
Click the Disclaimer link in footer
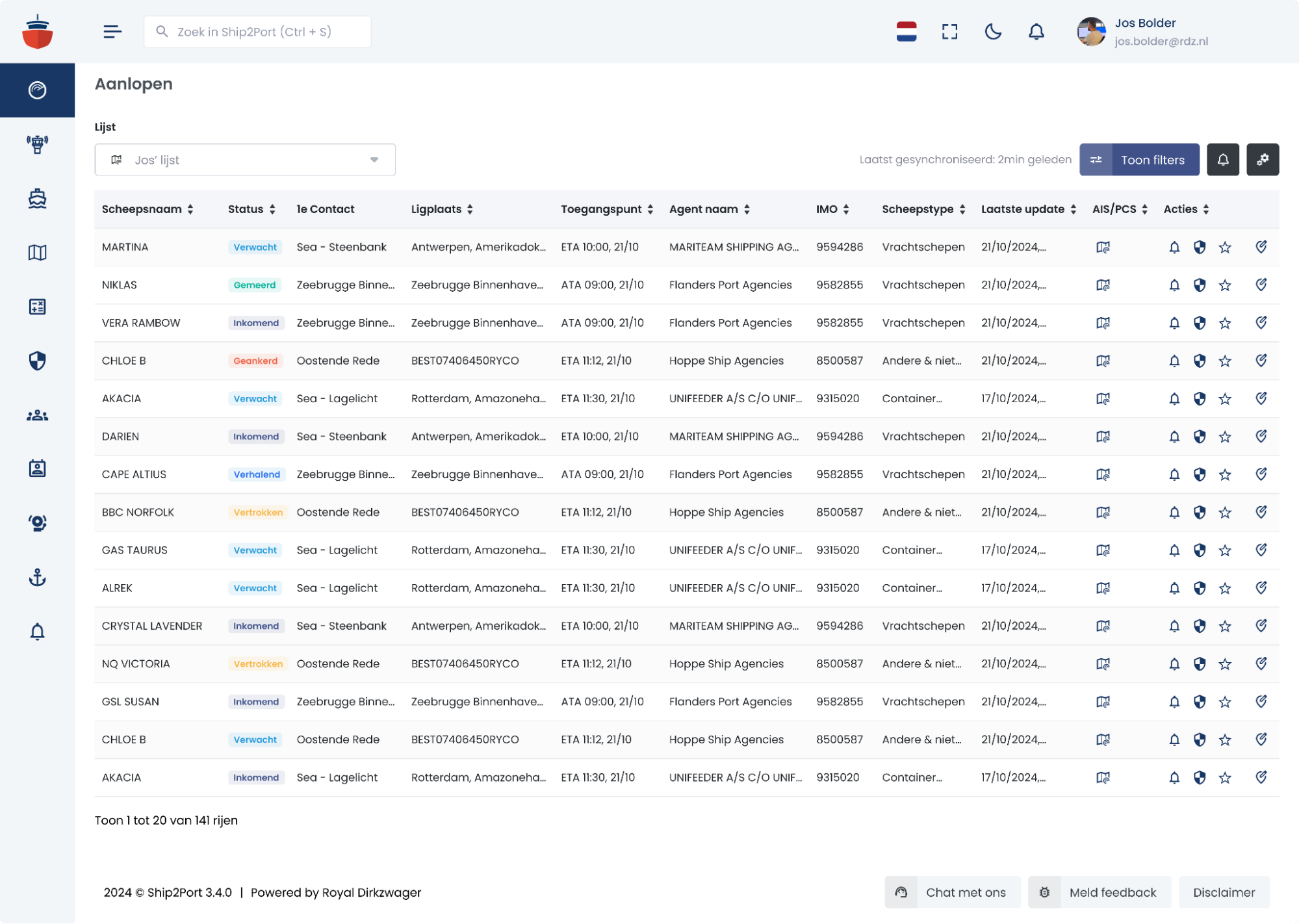click(1224, 892)
